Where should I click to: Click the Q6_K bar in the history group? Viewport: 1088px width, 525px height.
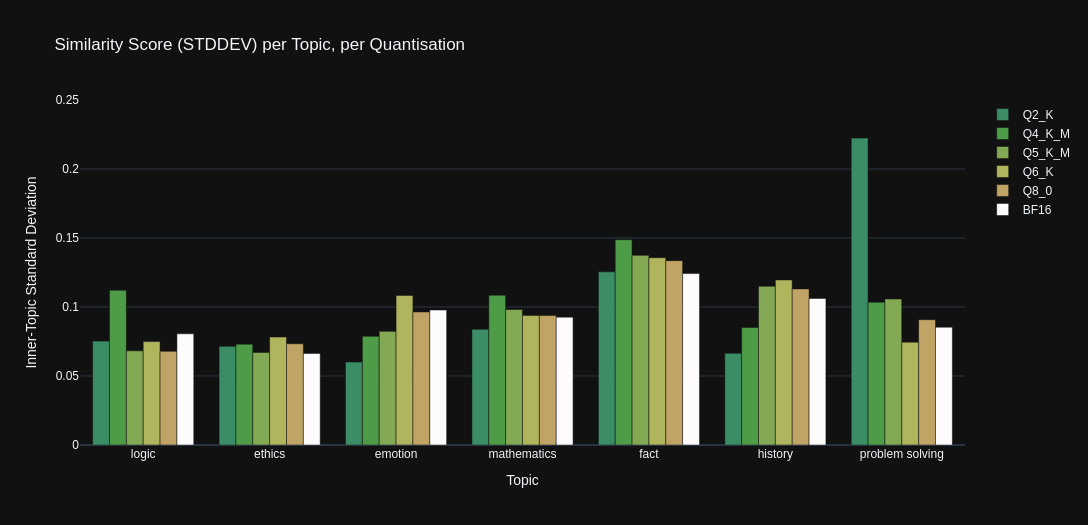click(x=784, y=363)
